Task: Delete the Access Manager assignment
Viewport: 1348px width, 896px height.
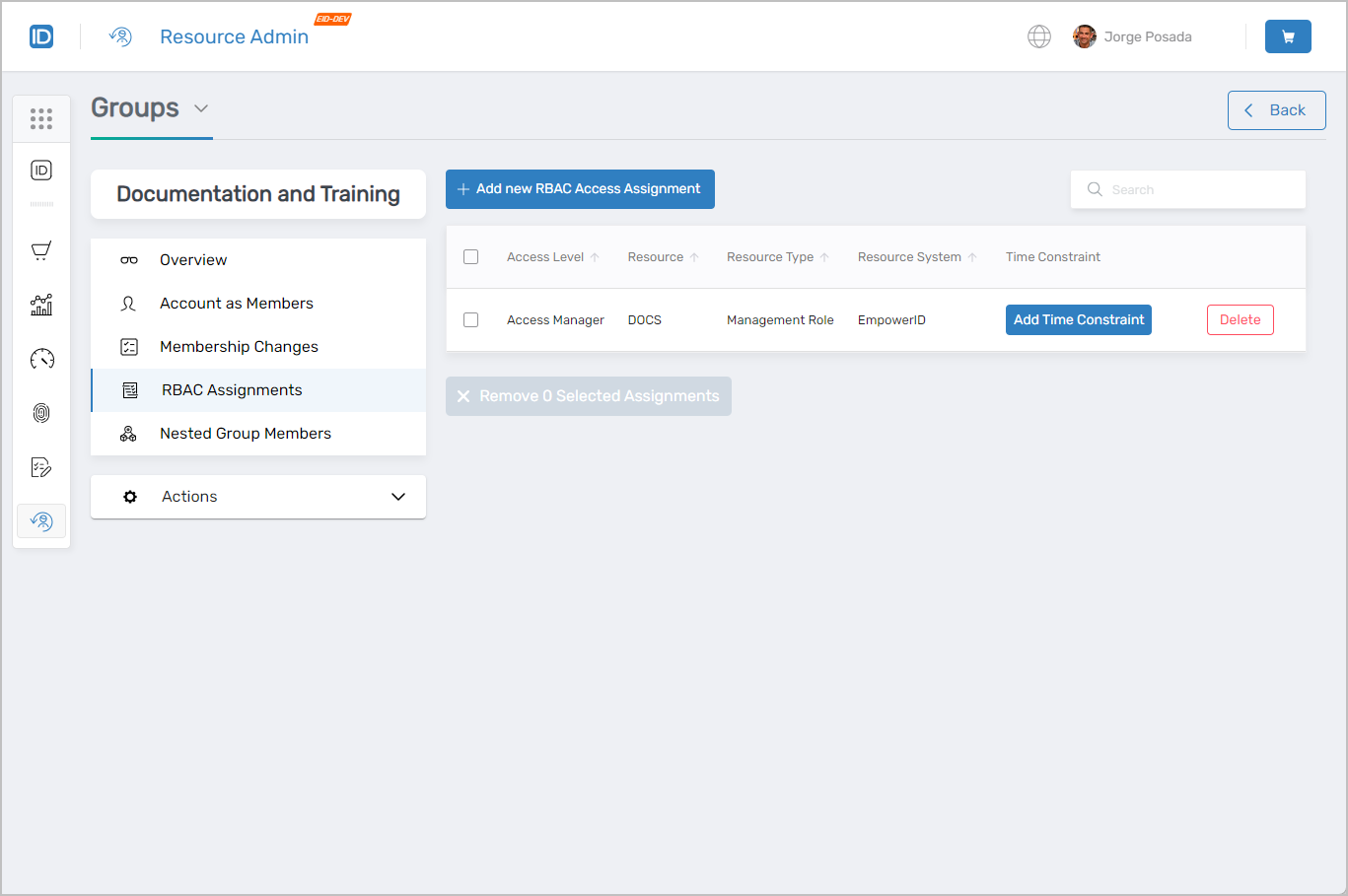Action: pyautogui.click(x=1240, y=319)
